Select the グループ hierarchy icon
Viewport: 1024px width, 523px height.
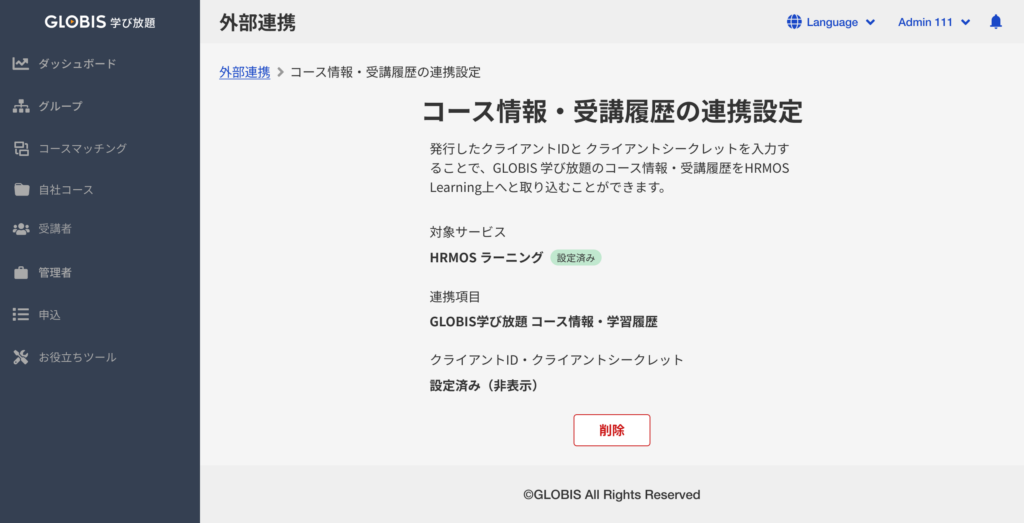20,106
